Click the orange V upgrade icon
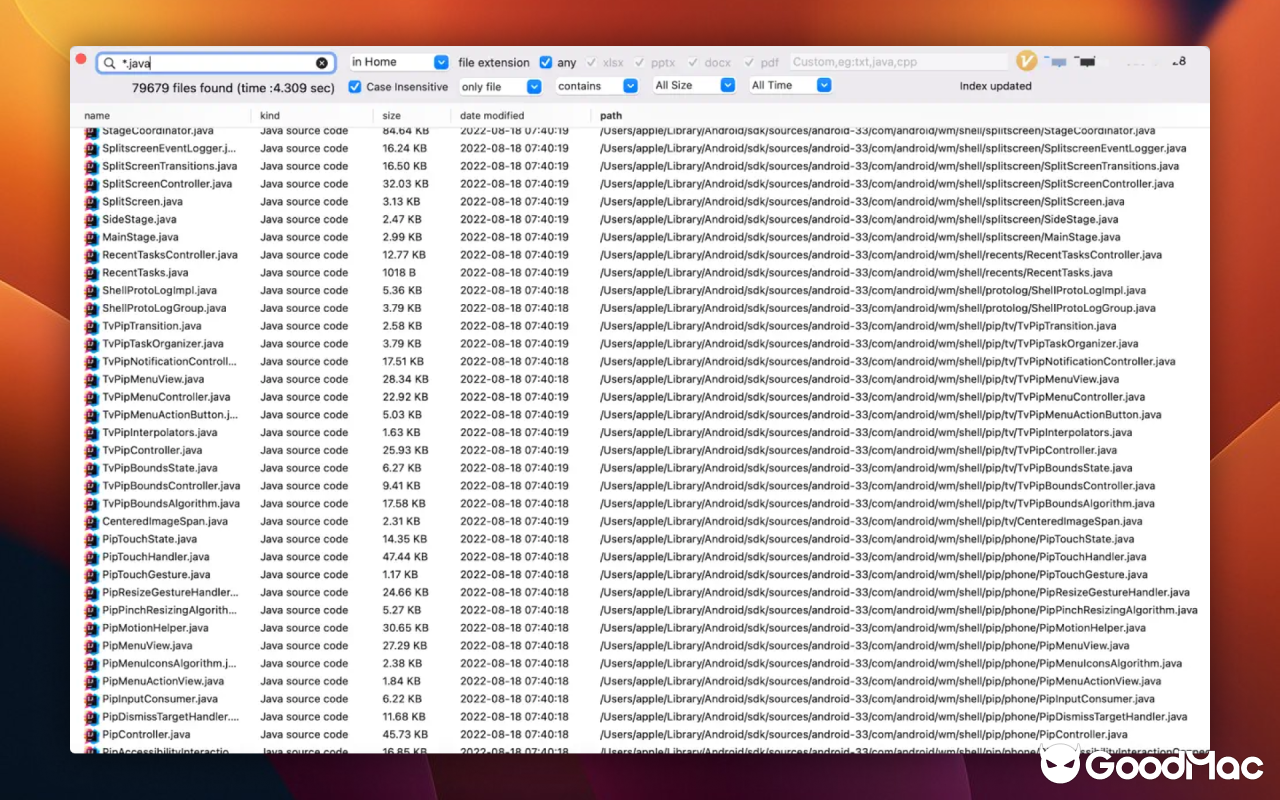 tap(1026, 61)
